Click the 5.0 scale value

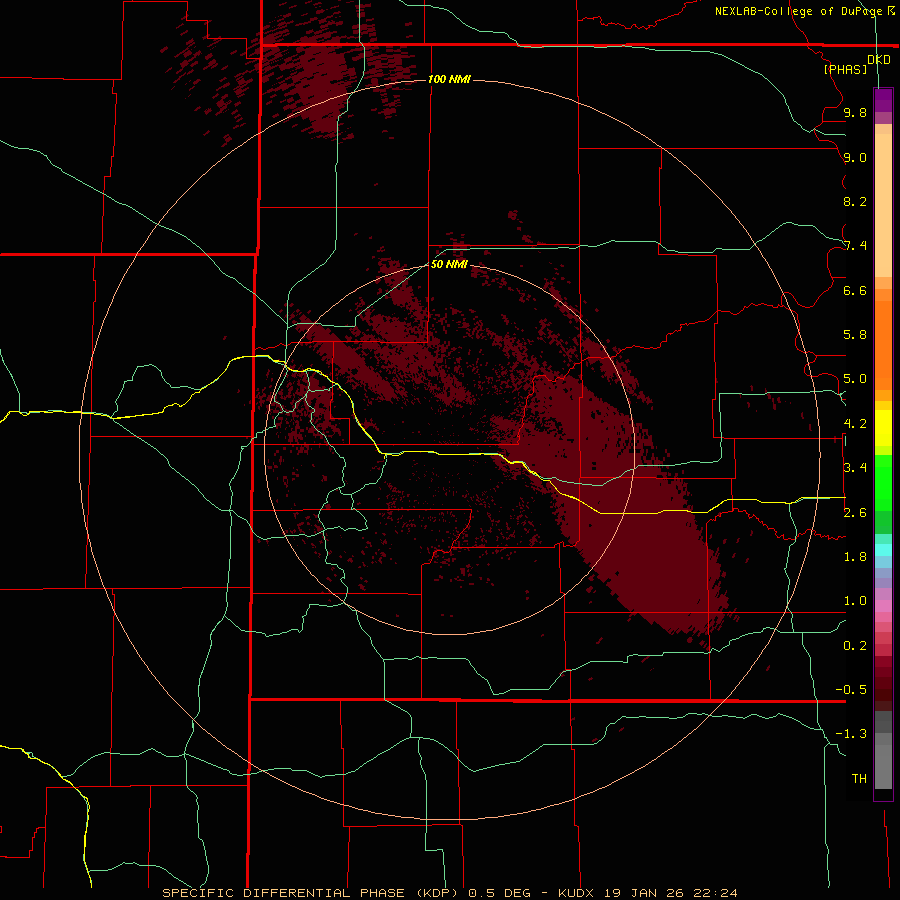pos(855,379)
